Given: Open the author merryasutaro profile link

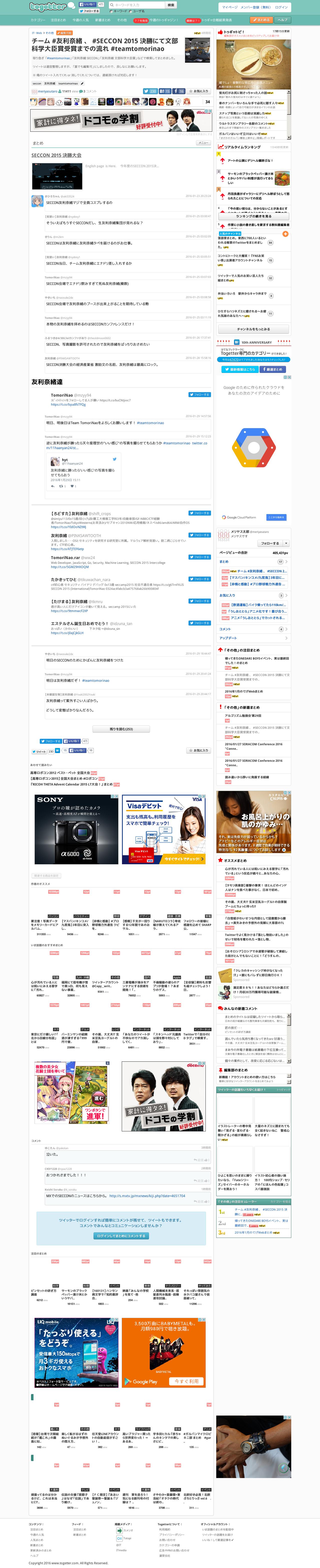Looking at the screenshot, I should pyautogui.click(x=47, y=91).
